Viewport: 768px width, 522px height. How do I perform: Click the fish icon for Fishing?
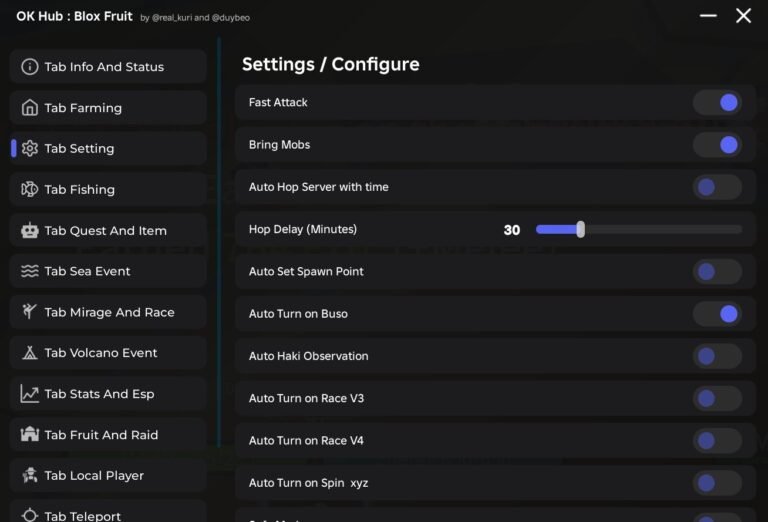coord(29,189)
